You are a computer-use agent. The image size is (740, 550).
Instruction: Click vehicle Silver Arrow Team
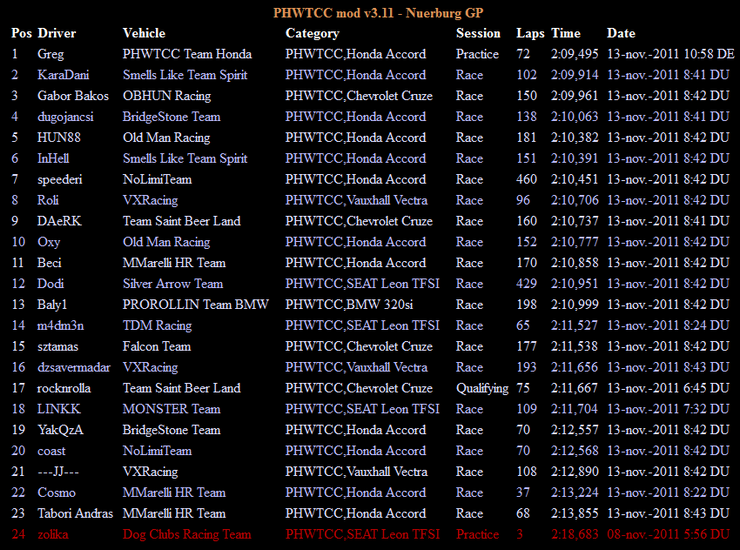[x=173, y=284]
